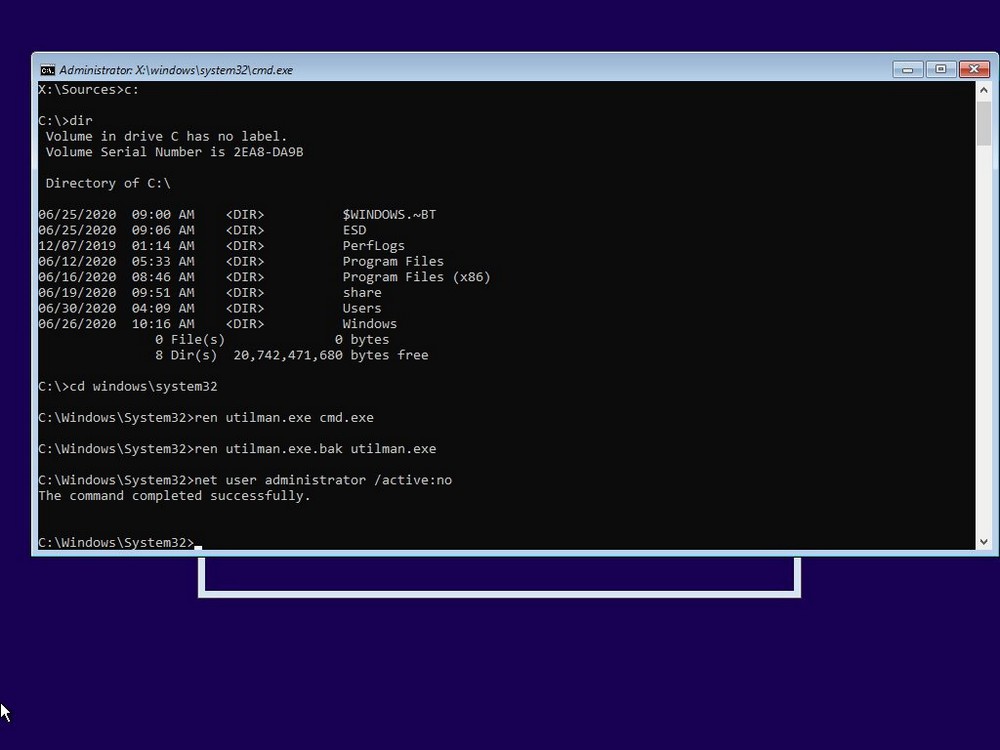This screenshot has height=750, width=1000.
Task: Click the scrollbar down arrow
Action: point(983,541)
